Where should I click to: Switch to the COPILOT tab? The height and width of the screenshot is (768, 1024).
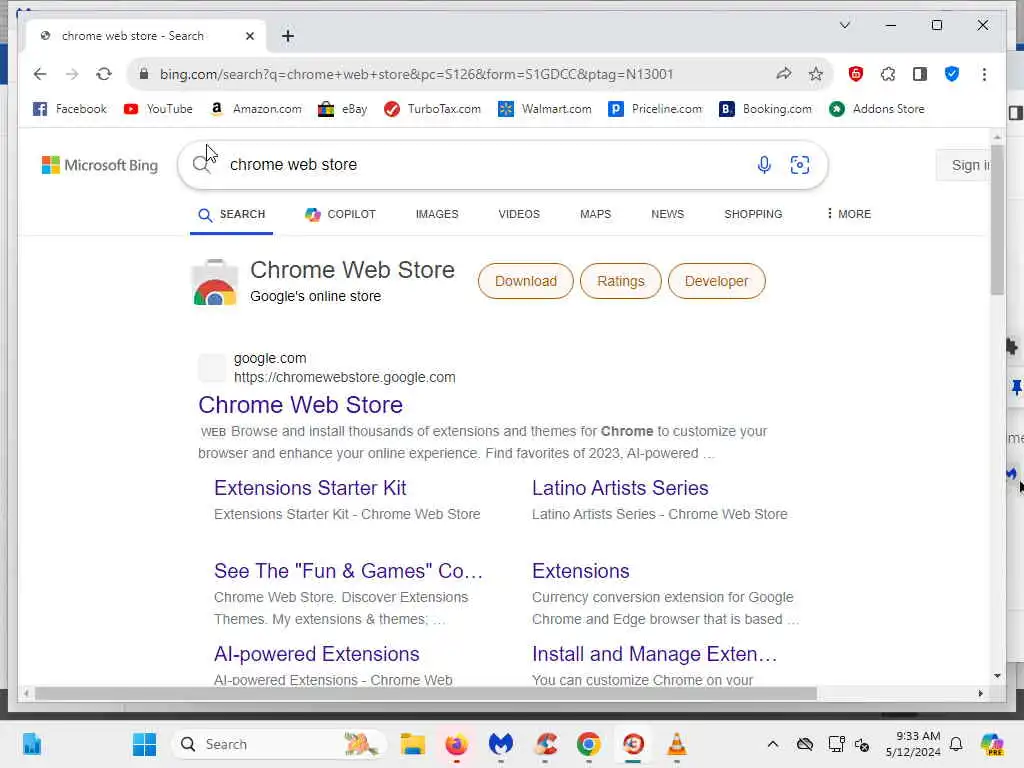click(x=340, y=214)
